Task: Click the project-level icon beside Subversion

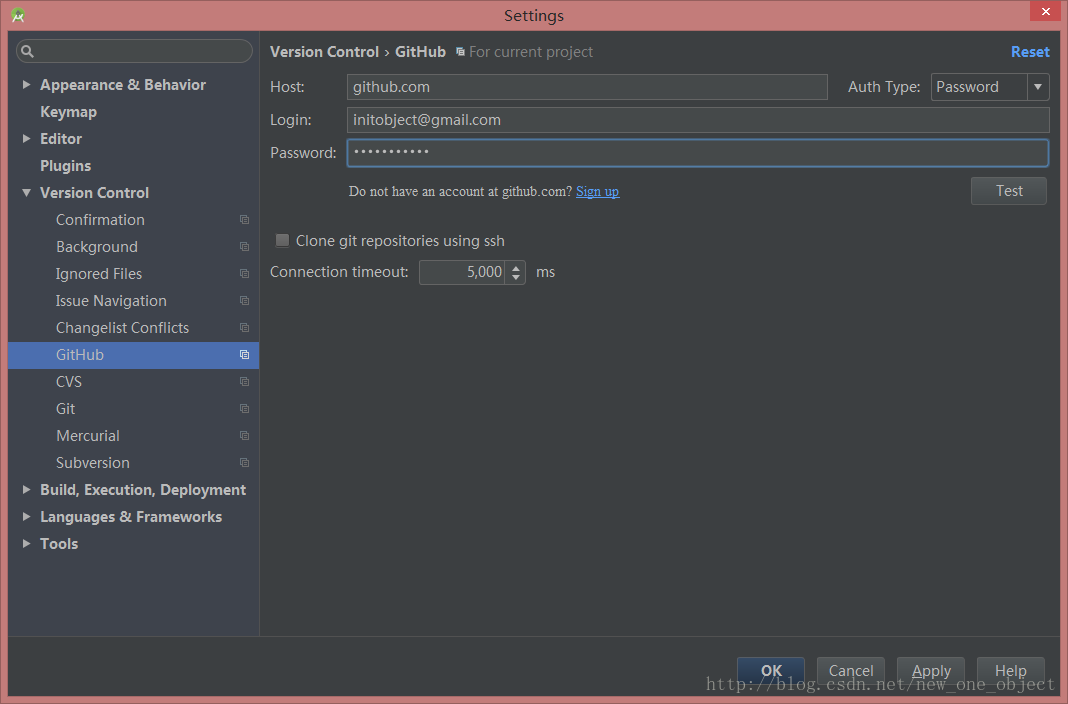Action: coord(244,463)
